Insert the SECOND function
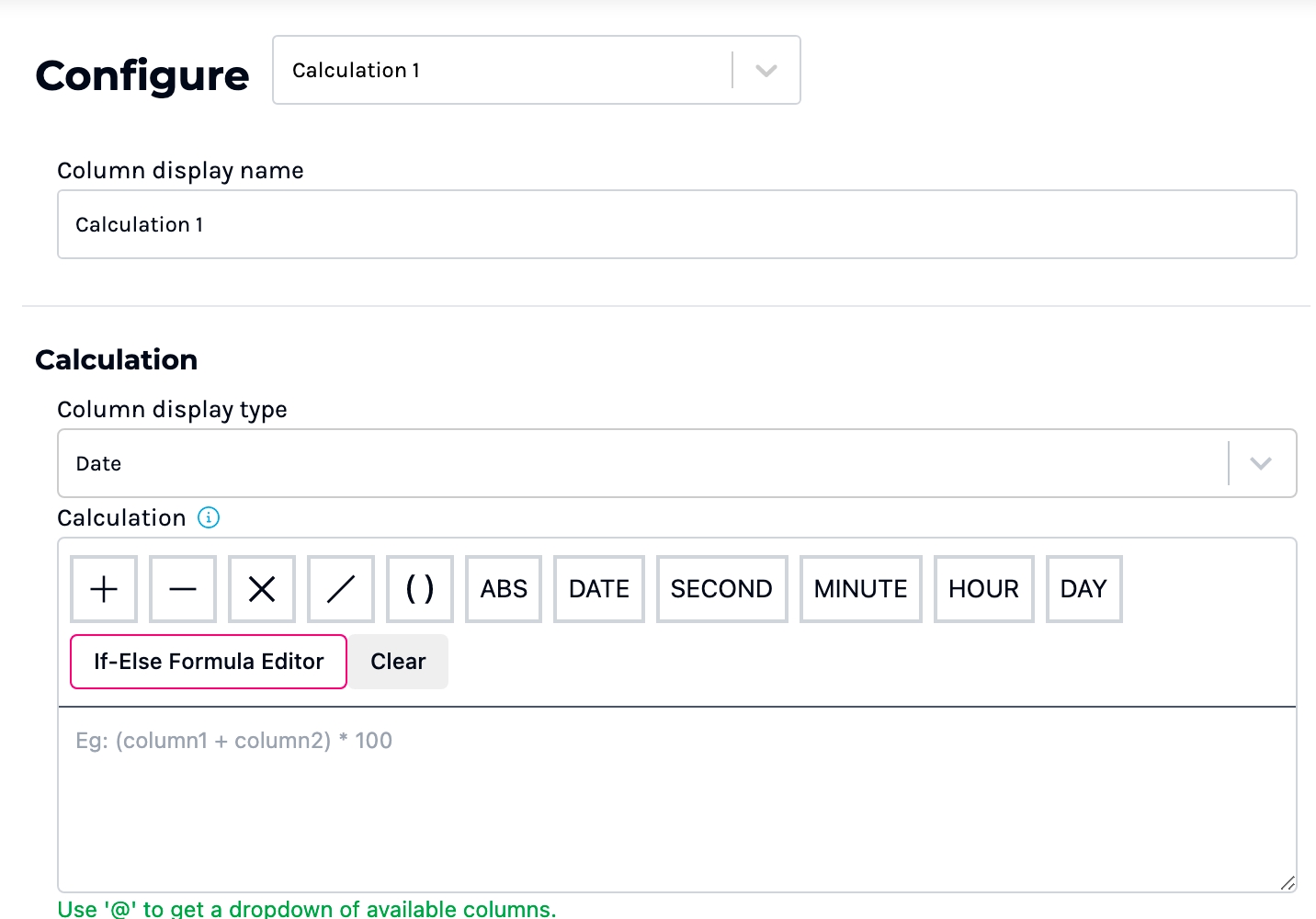 pyautogui.click(x=721, y=589)
